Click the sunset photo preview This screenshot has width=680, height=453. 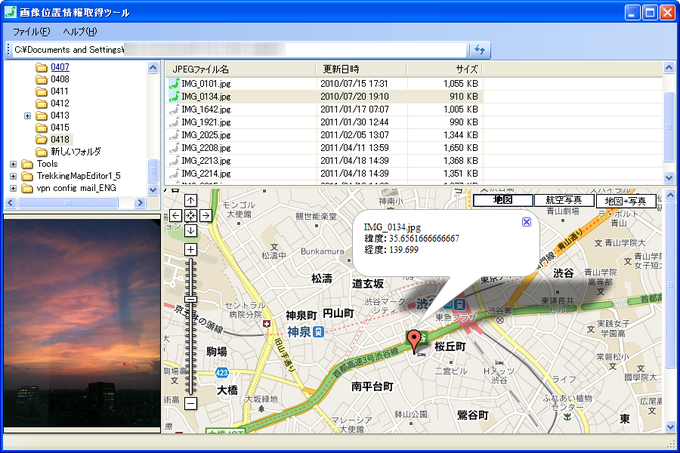[82, 323]
